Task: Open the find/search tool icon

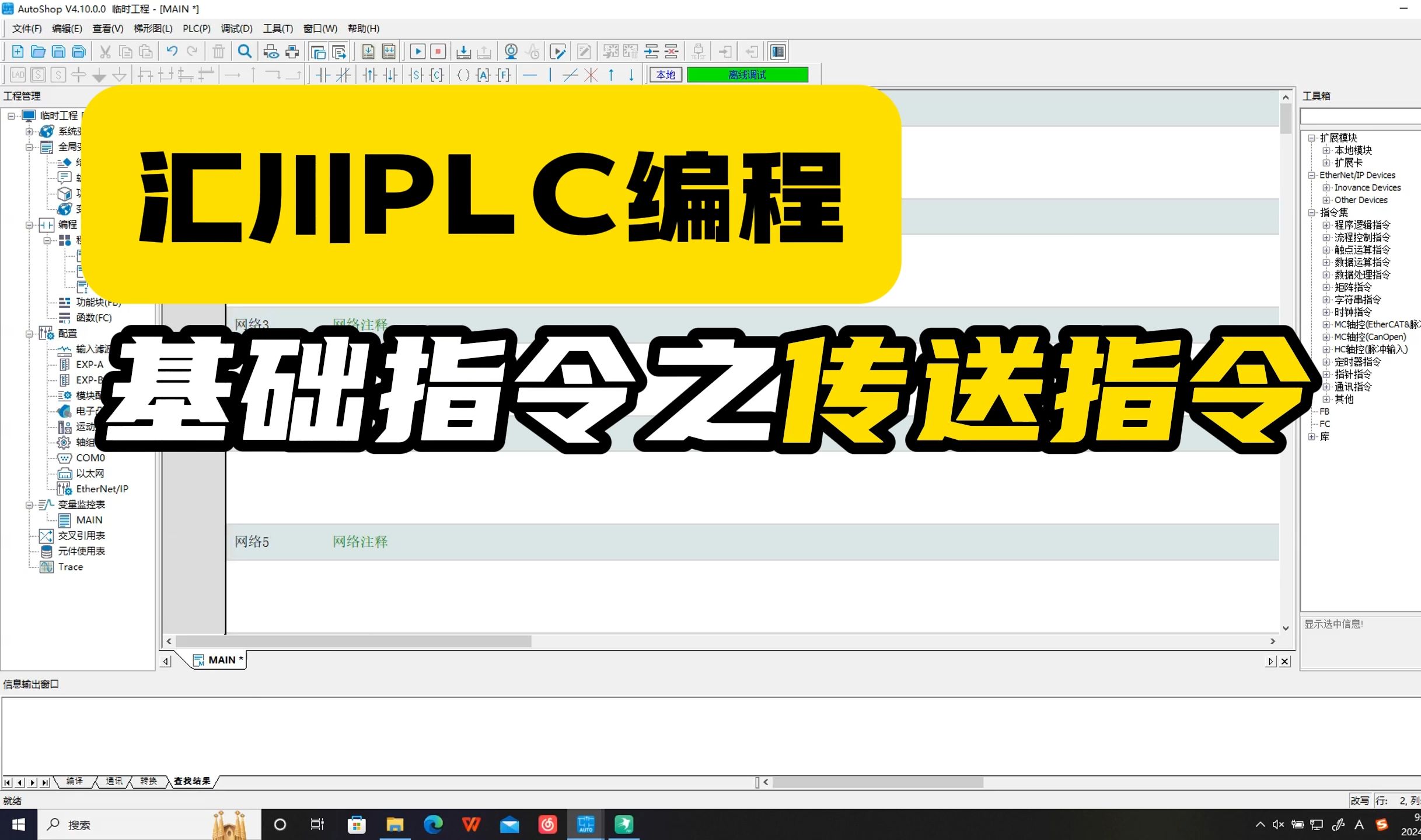Action: click(x=245, y=51)
